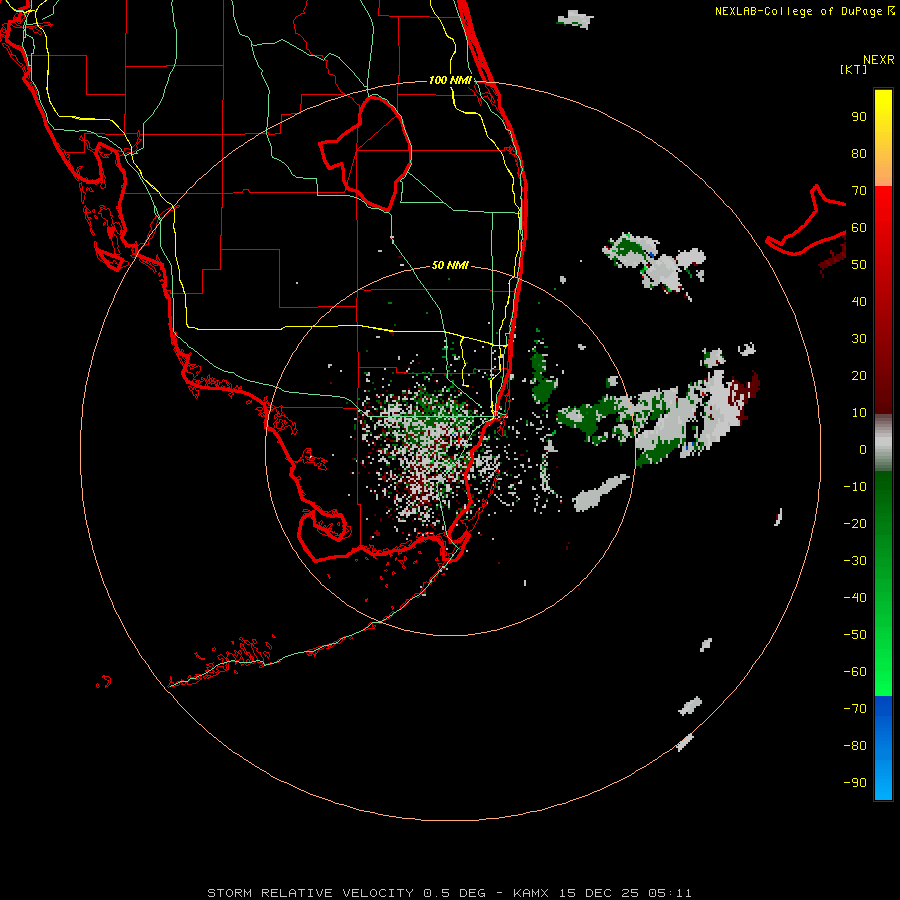Click the 90 value on velocity scale

[x=859, y=117]
